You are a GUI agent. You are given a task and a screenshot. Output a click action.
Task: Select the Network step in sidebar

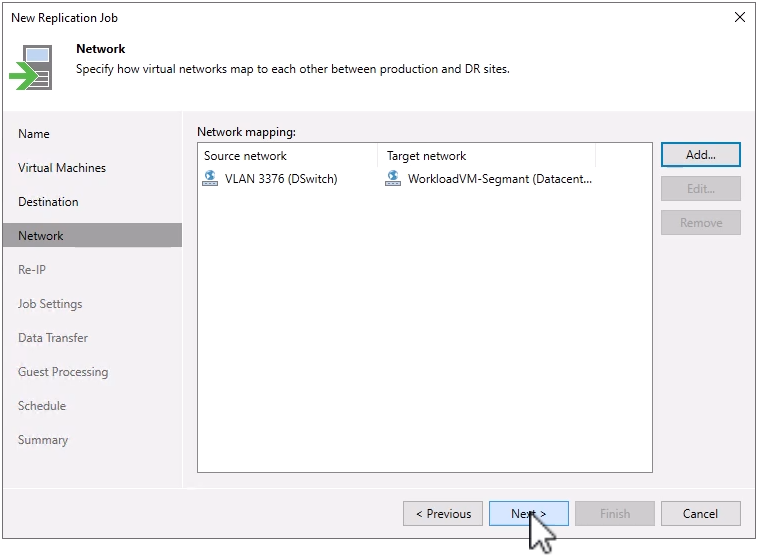coord(41,236)
